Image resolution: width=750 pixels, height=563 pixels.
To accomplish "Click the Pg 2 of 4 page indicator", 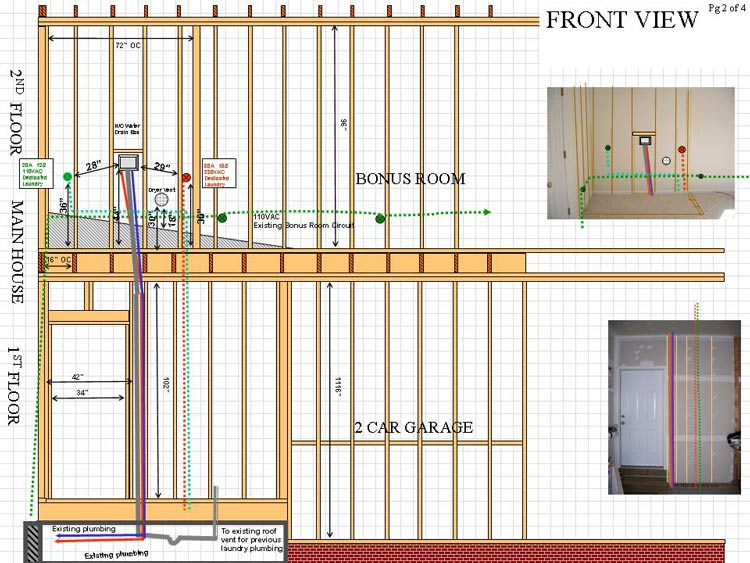I will coord(725,8).
